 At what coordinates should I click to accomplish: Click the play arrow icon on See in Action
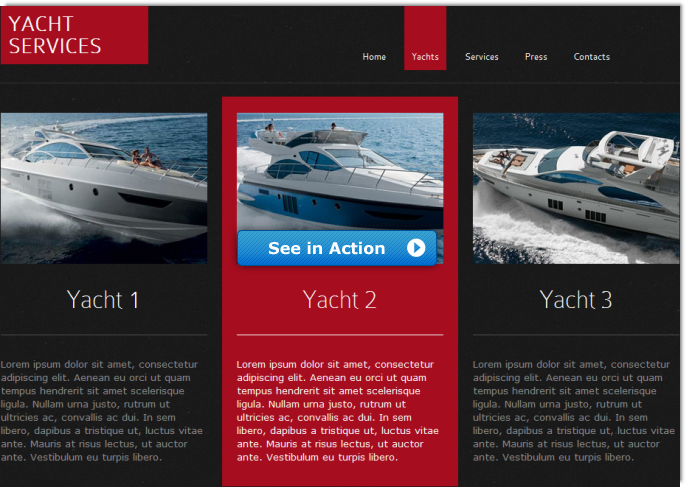(416, 248)
